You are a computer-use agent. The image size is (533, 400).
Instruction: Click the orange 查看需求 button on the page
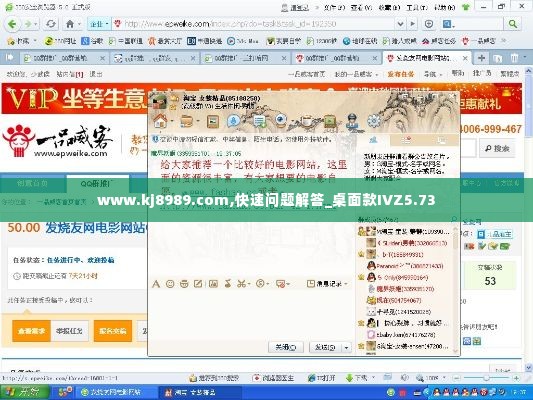coord(31,331)
